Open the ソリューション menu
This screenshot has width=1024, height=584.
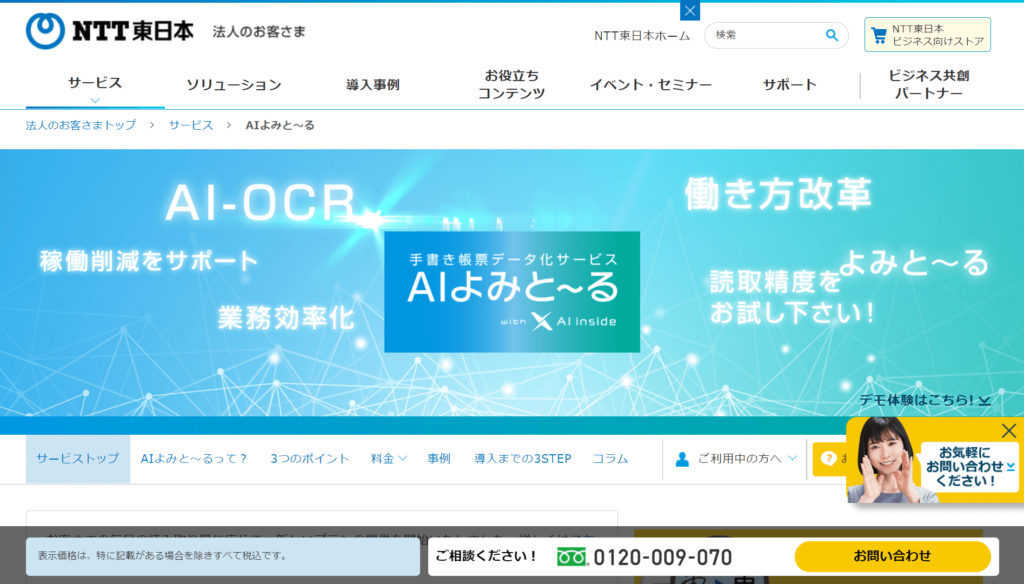pyautogui.click(x=234, y=85)
